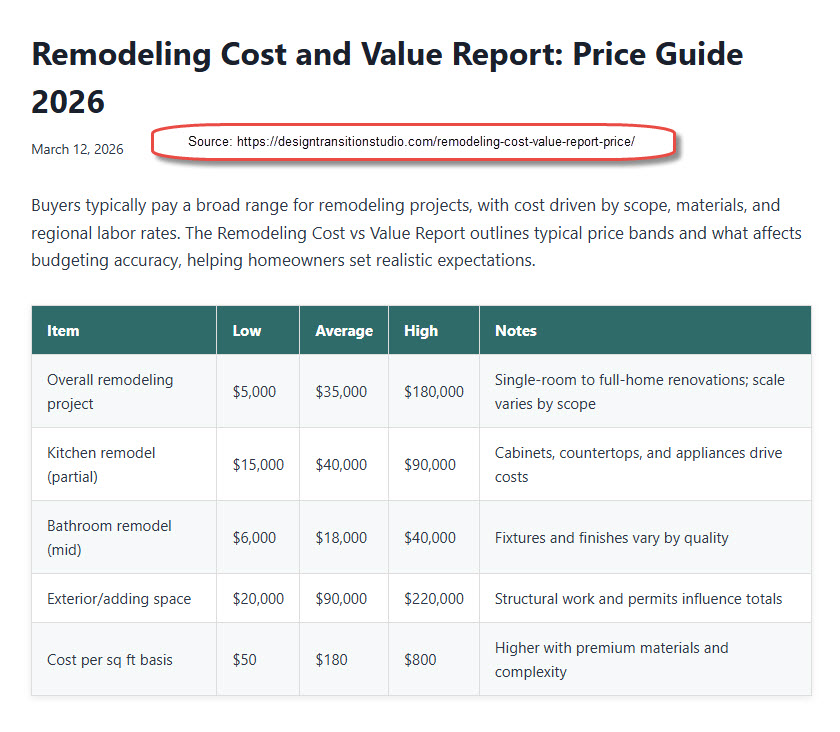
Task: Select the Exterior/adding space row label
Action: [119, 599]
